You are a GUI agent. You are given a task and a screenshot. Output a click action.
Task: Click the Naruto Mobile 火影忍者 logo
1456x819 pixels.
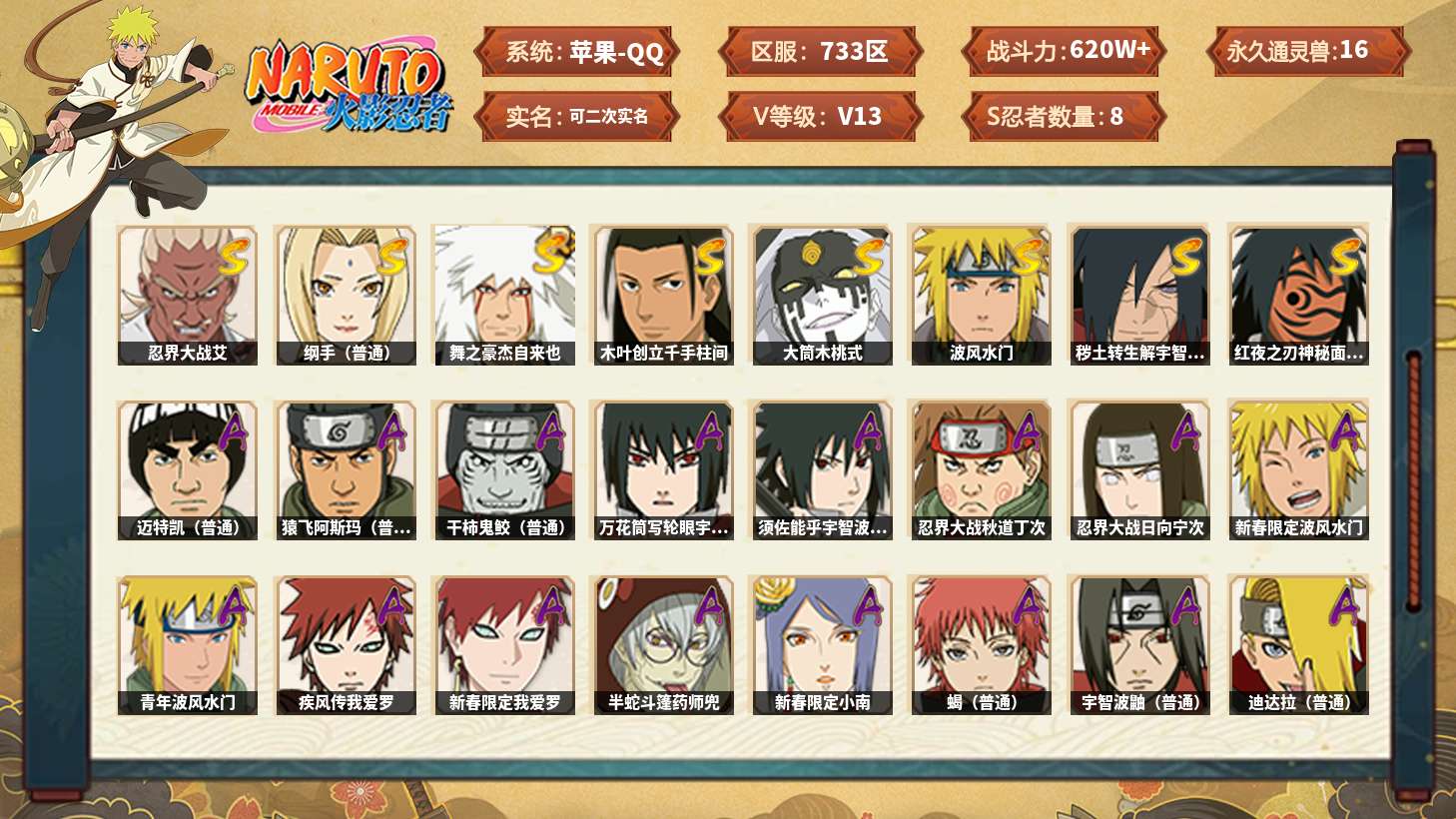pyautogui.click(x=350, y=88)
